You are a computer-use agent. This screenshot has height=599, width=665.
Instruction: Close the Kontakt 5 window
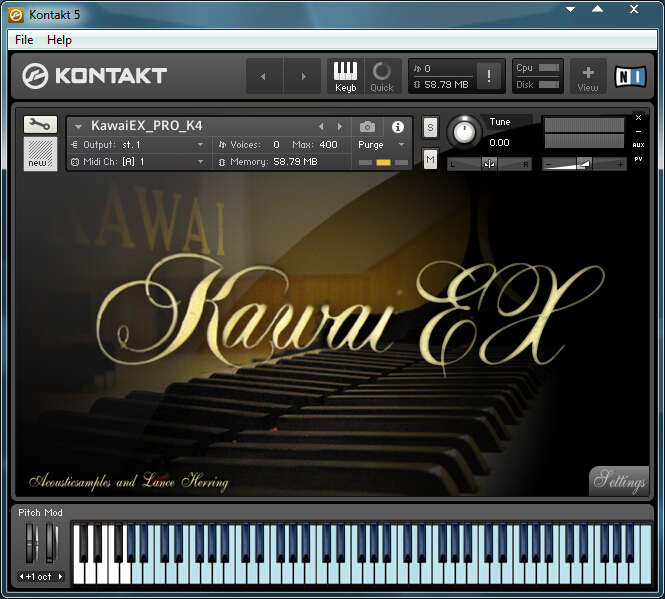[634, 9]
